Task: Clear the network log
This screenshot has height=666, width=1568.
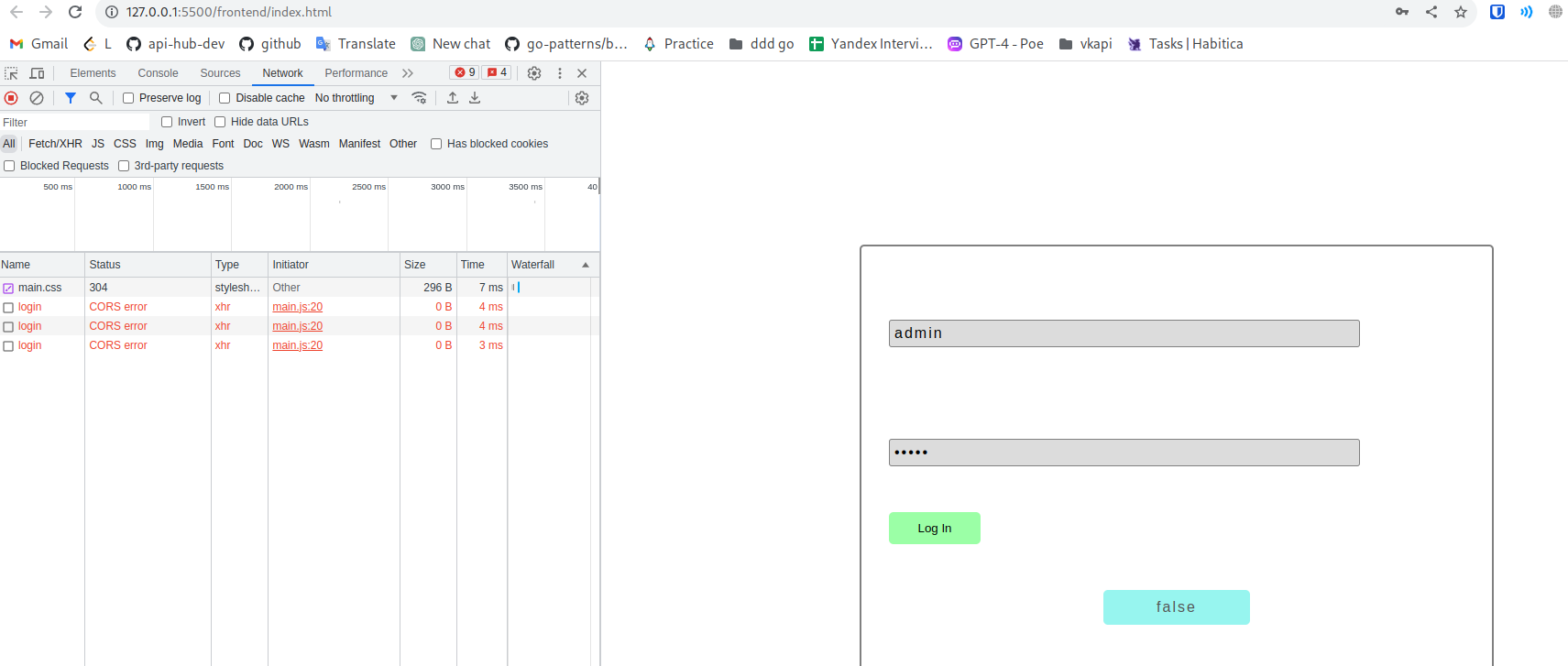Action: click(x=37, y=98)
